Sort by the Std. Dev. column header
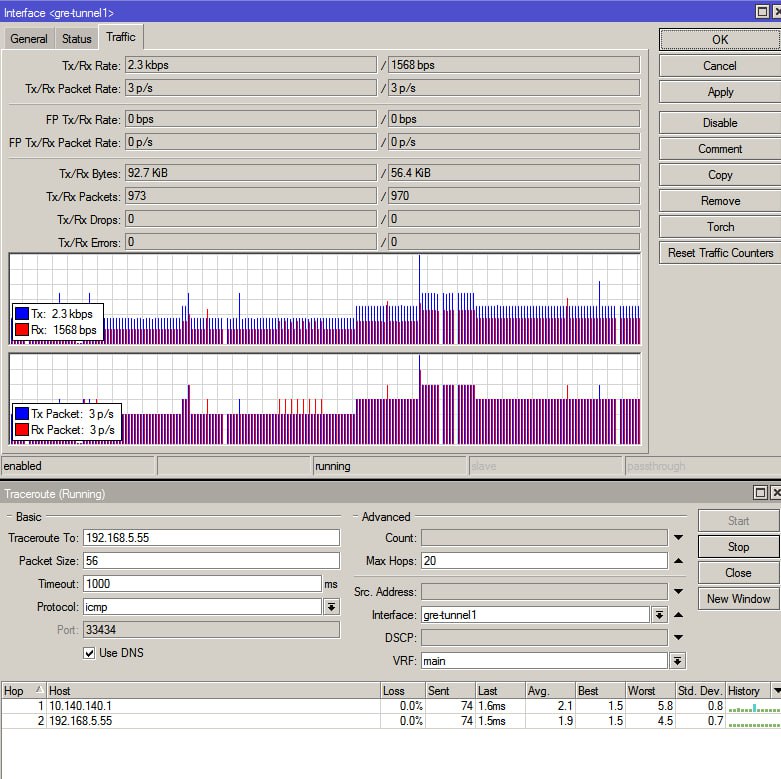 pos(700,691)
